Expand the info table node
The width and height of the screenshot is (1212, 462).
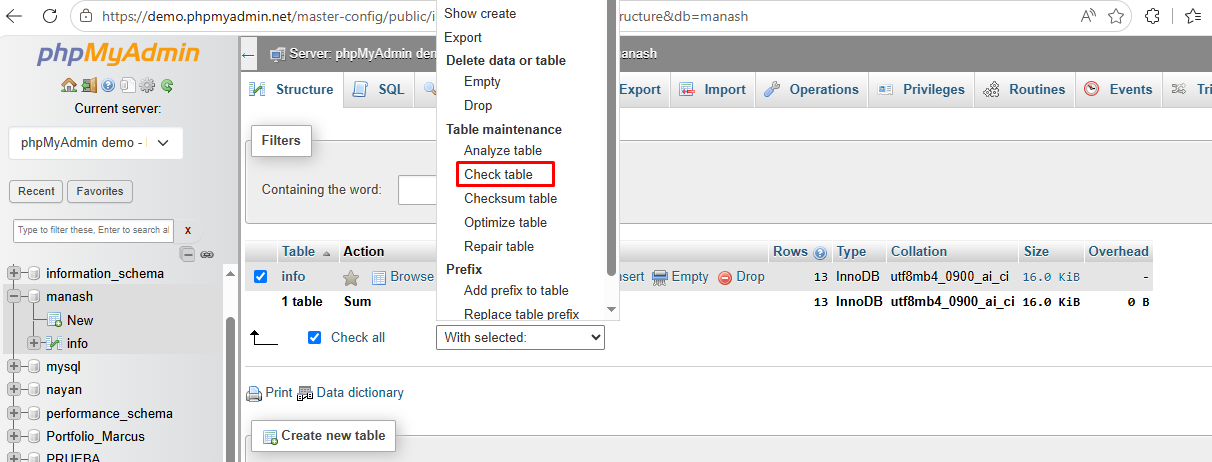tap(34, 343)
